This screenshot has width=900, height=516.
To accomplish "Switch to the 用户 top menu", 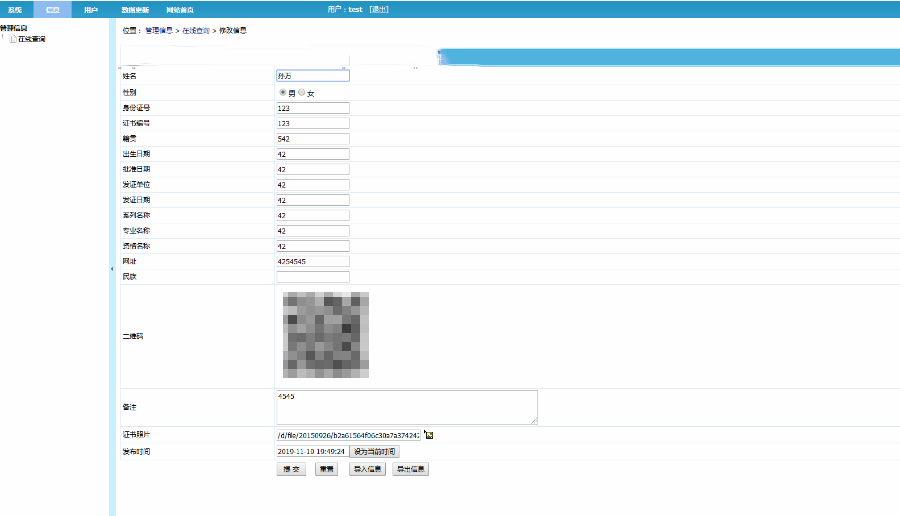I will click(91, 9).
